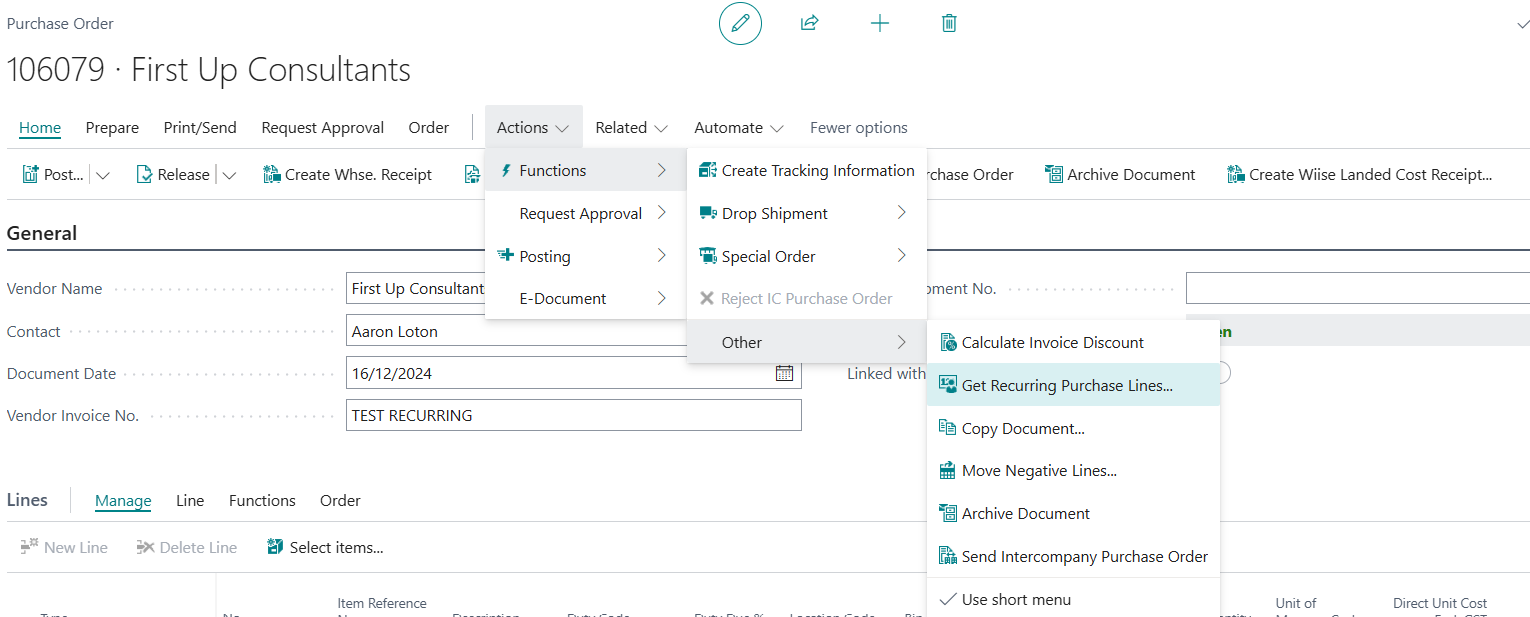The width and height of the screenshot is (1530, 617).
Task: Click Send Intercompany Purchase Order
Action: pos(1073,556)
